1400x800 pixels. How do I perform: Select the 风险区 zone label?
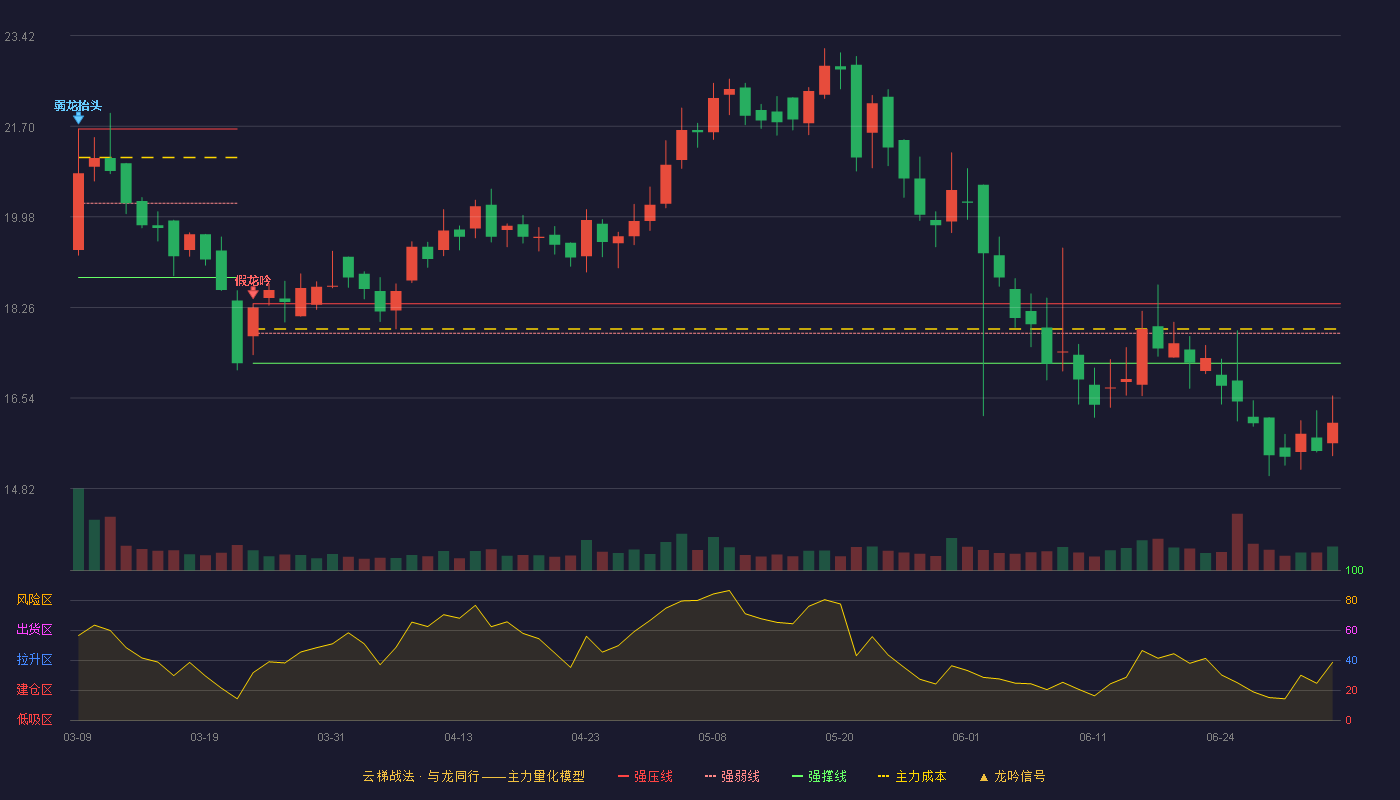34,600
